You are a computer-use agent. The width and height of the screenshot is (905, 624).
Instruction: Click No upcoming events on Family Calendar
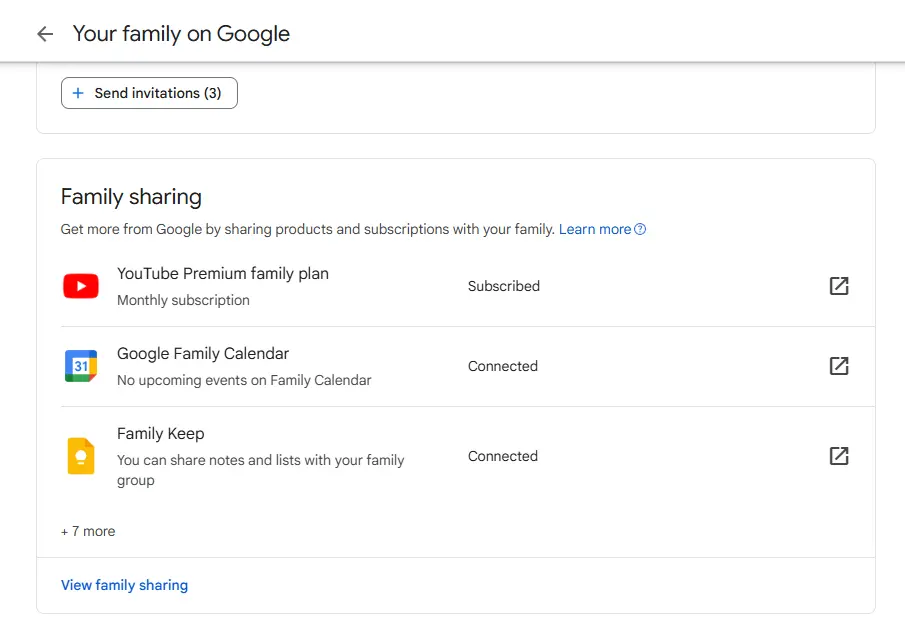[244, 380]
